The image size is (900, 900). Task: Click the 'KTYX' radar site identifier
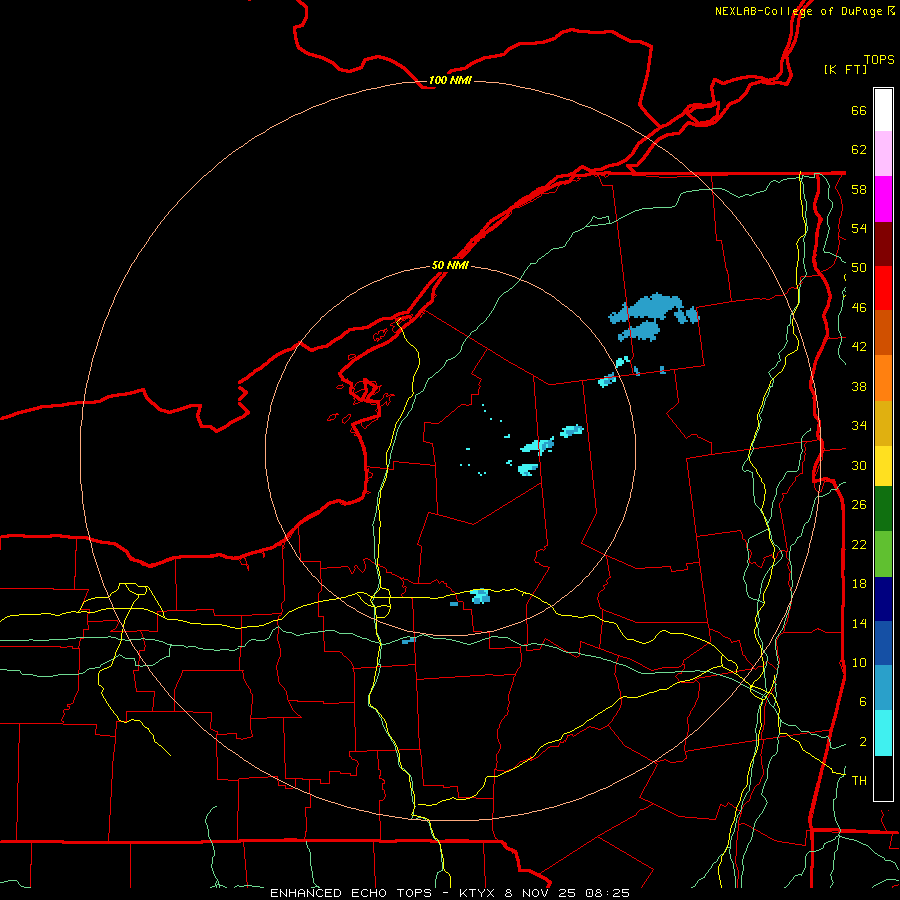coord(476,893)
